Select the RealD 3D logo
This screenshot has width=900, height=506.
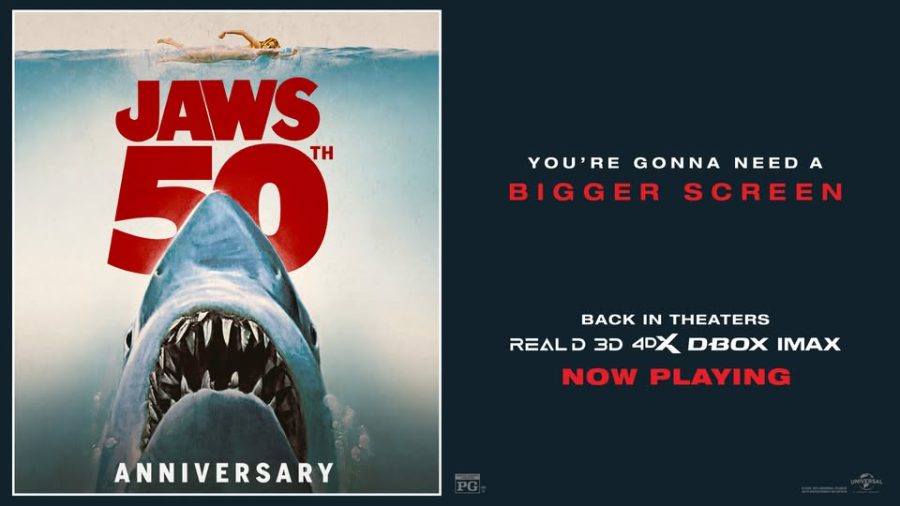pos(566,344)
